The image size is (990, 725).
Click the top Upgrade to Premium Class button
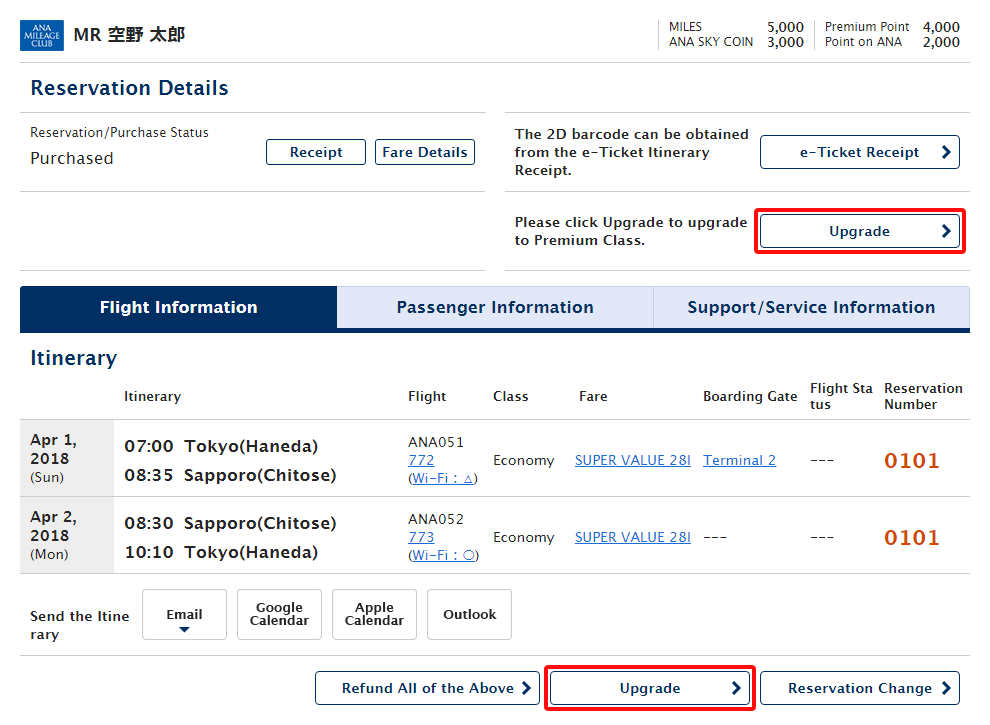[859, 231]
